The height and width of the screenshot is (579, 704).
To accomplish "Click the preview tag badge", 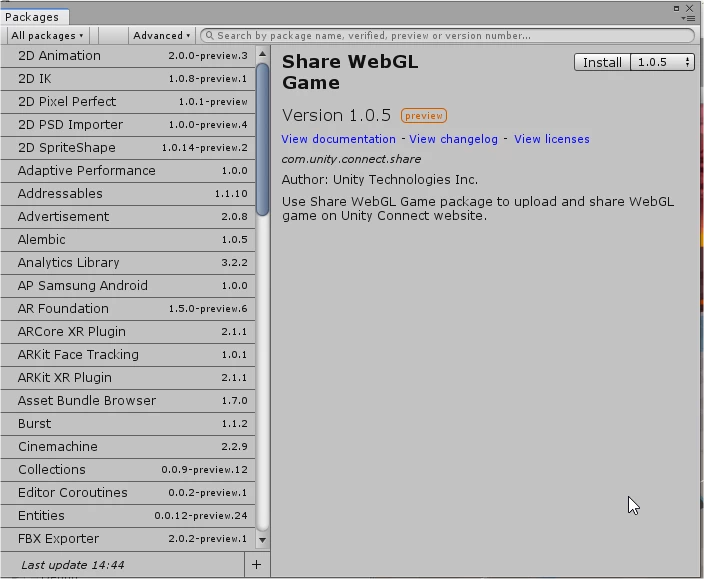I will pos(424,116).
